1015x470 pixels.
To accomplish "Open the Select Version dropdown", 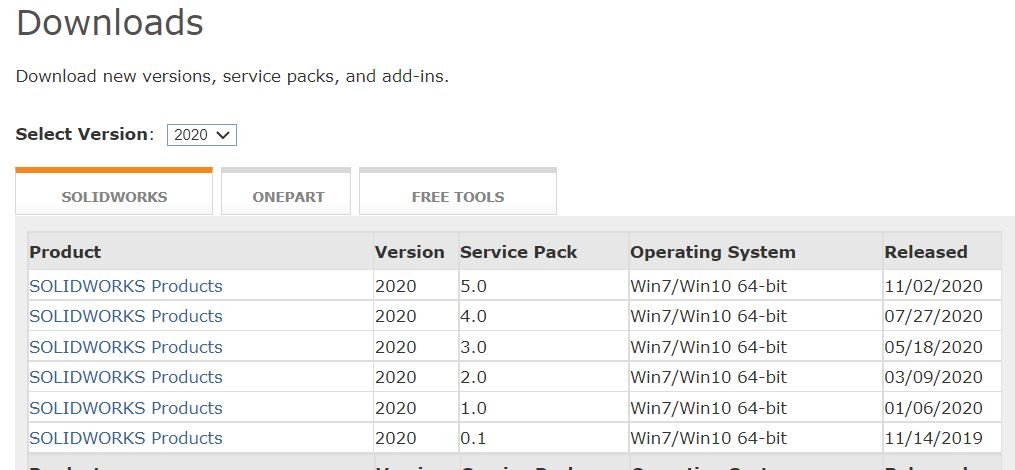I will pyautogui.click(x=201, y=135).
